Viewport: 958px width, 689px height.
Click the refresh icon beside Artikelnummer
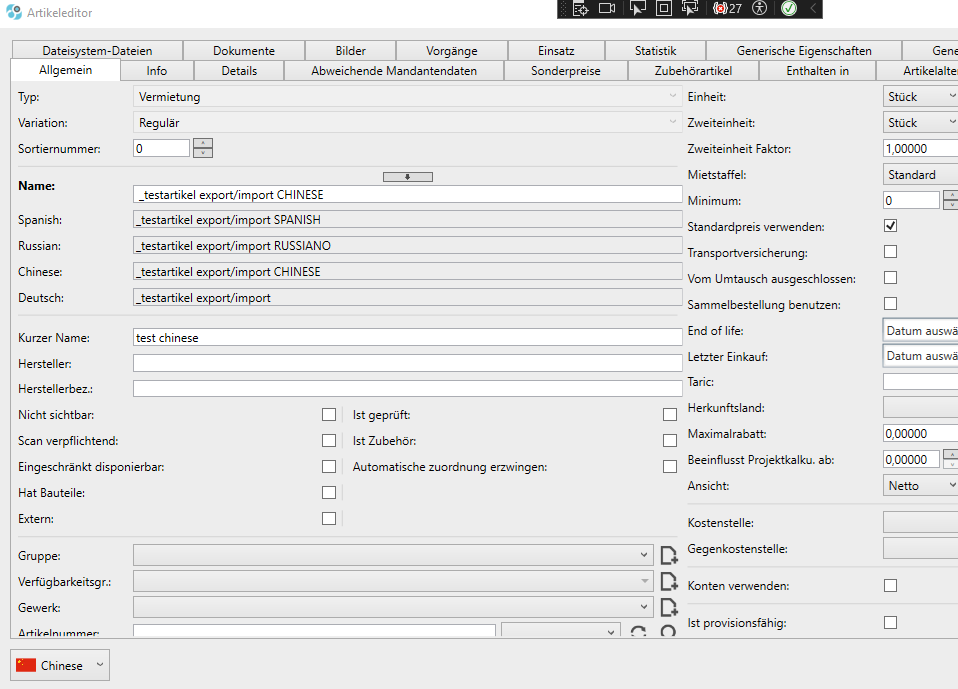point(638,632)
